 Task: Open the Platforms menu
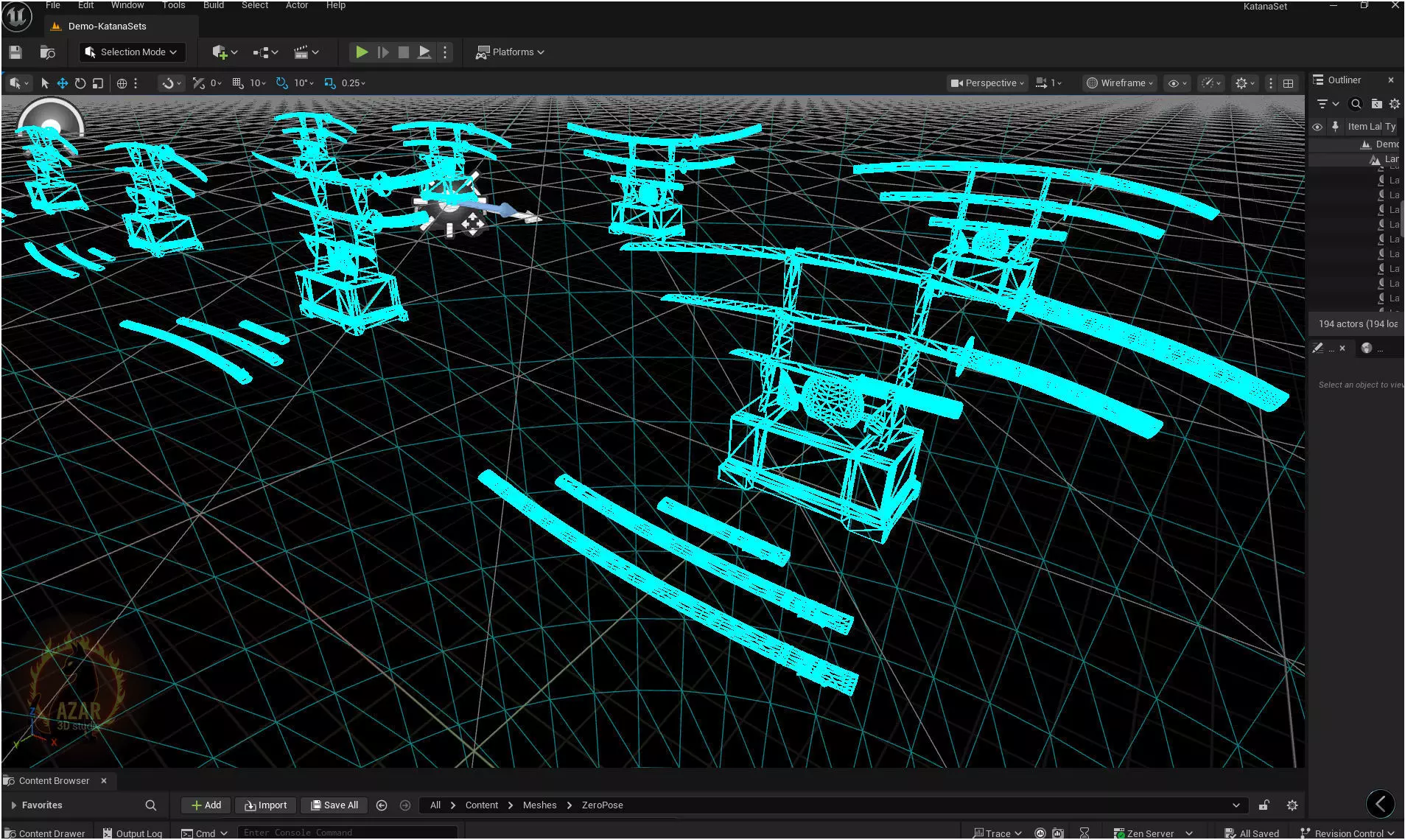[x=510, y=52]
